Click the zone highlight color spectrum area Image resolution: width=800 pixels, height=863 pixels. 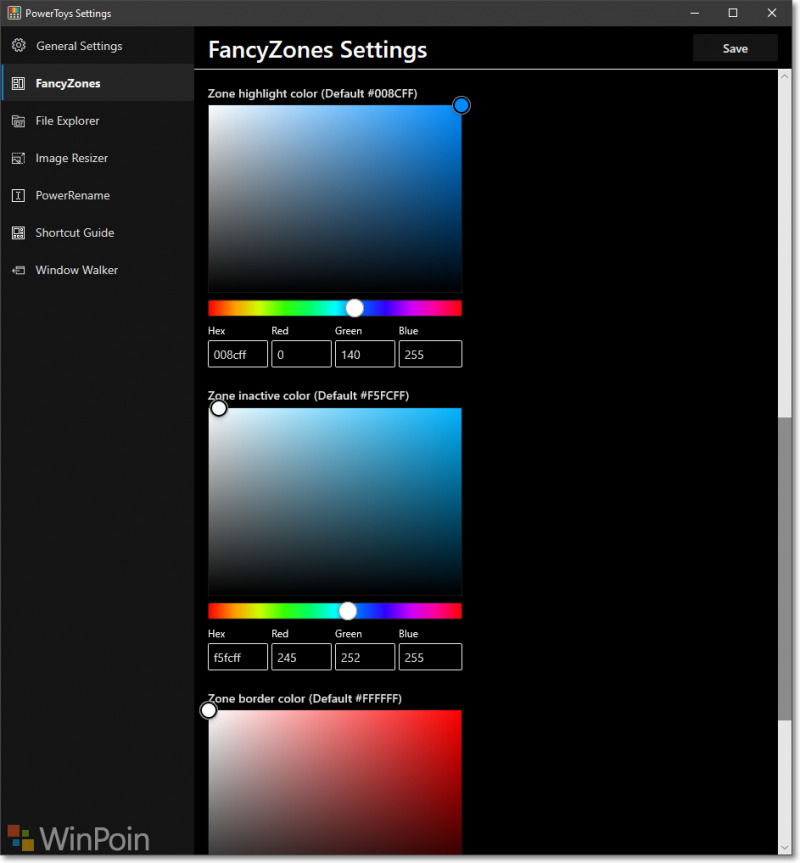[x=335, y=199]
